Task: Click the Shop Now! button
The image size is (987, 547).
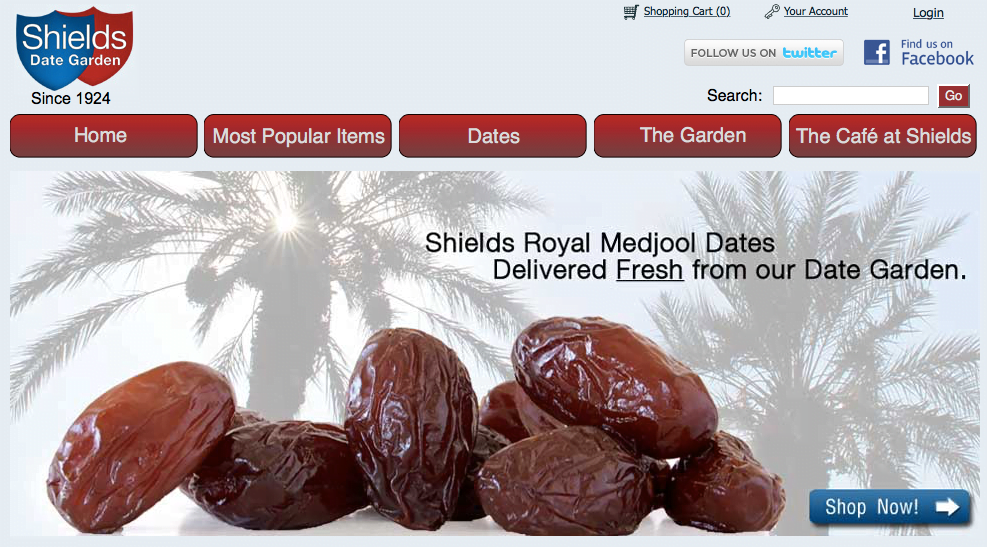Action: (889, 507)
